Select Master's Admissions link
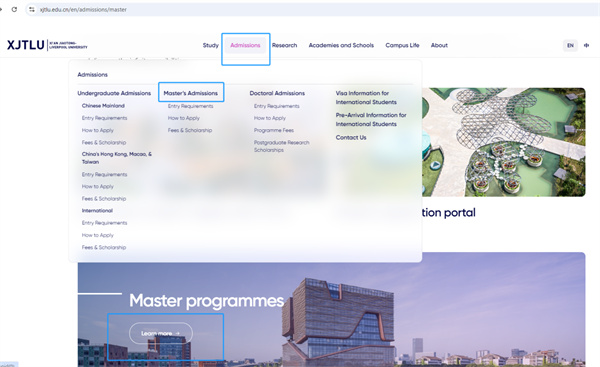Screen dimensions: 600x367 191,93
